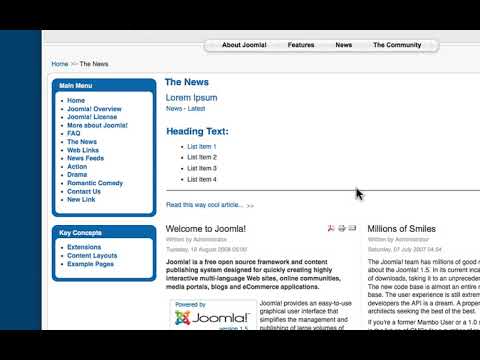Click List Item 2 text

pyautogui.click(x=202, y=157)
